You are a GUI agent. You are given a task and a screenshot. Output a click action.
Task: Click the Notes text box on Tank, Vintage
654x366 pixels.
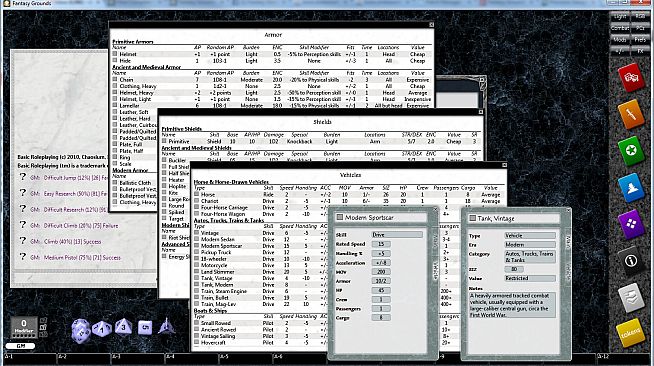click(x=512, y=305)
